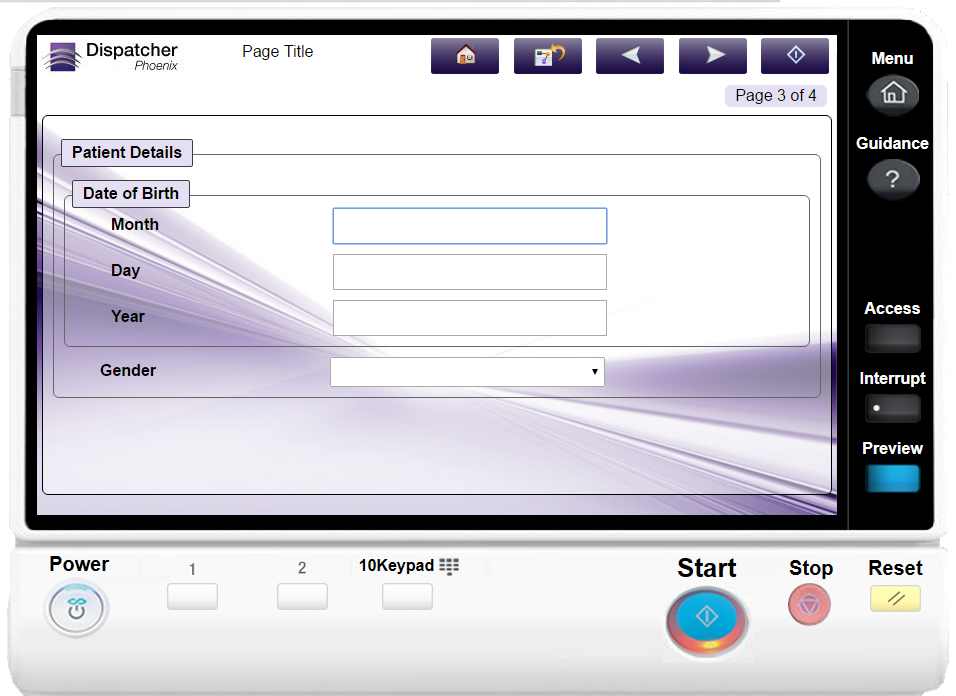Click into the Day input field
This screenshot has height=696, width=956.
tap(469, 272)
